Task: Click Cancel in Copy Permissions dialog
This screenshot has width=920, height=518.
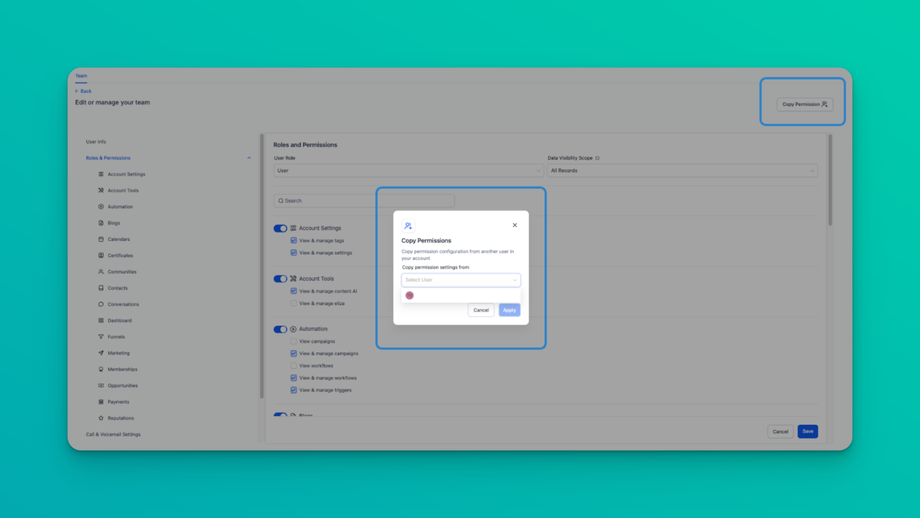Action: [481, 310]
